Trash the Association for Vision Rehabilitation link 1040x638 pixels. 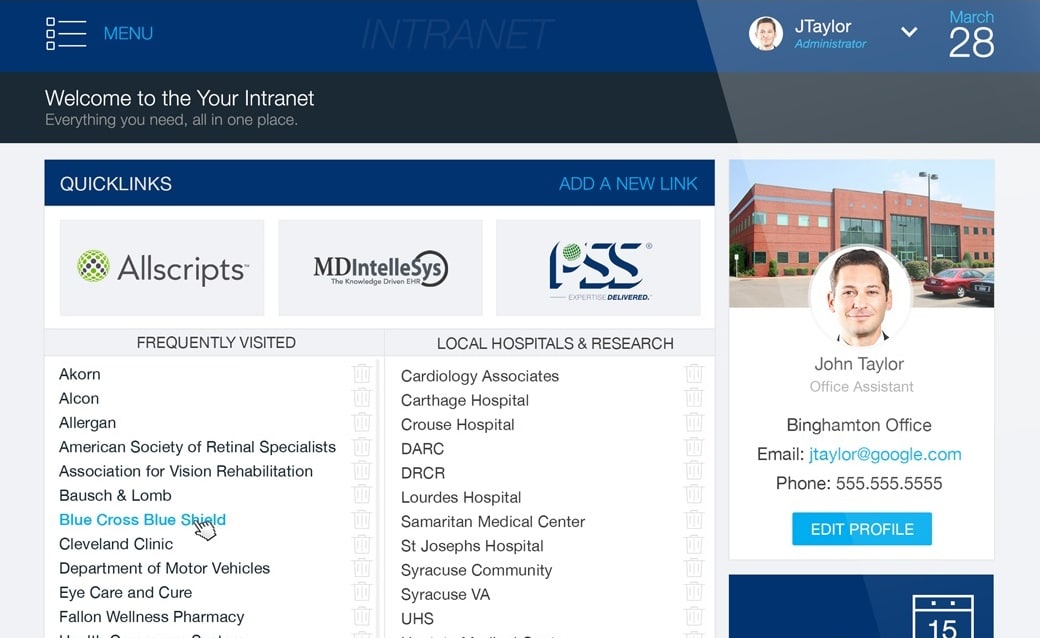pyautogui.click(x=361, y=471)
